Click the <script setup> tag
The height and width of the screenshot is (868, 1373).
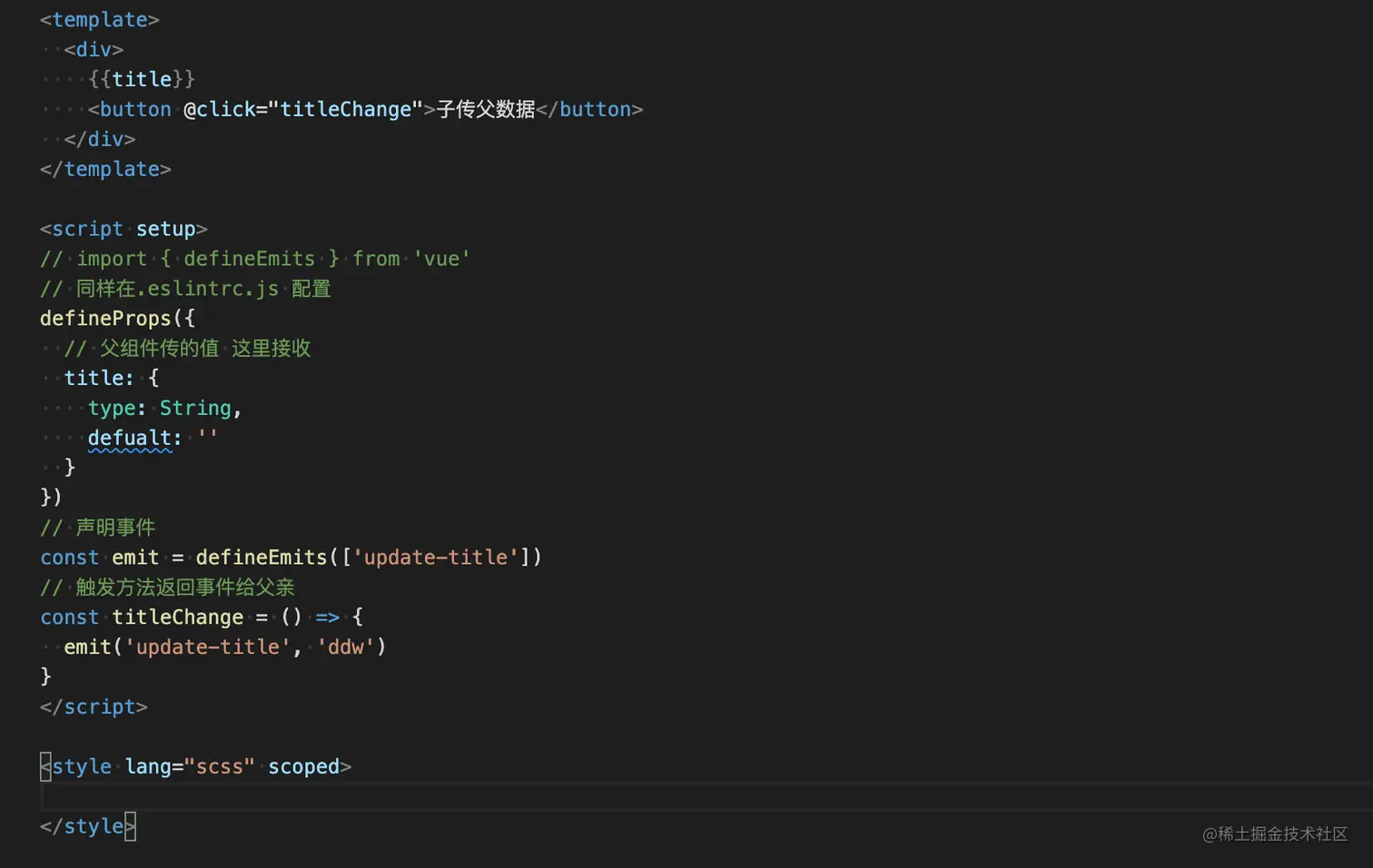coord(123,229)
